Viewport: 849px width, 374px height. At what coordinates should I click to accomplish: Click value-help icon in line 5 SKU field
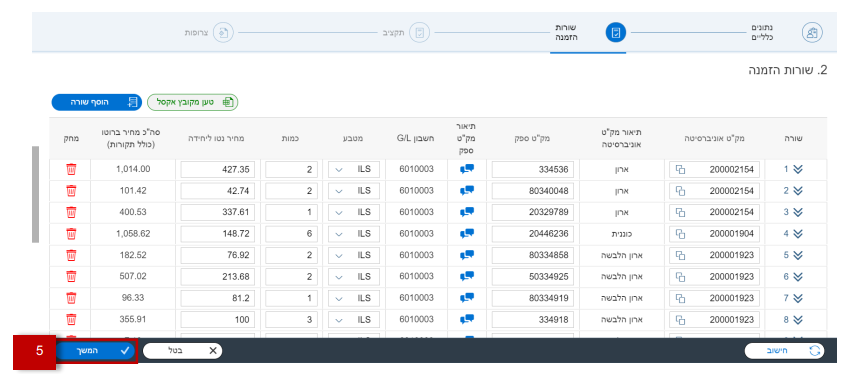[x=681, y=255]
